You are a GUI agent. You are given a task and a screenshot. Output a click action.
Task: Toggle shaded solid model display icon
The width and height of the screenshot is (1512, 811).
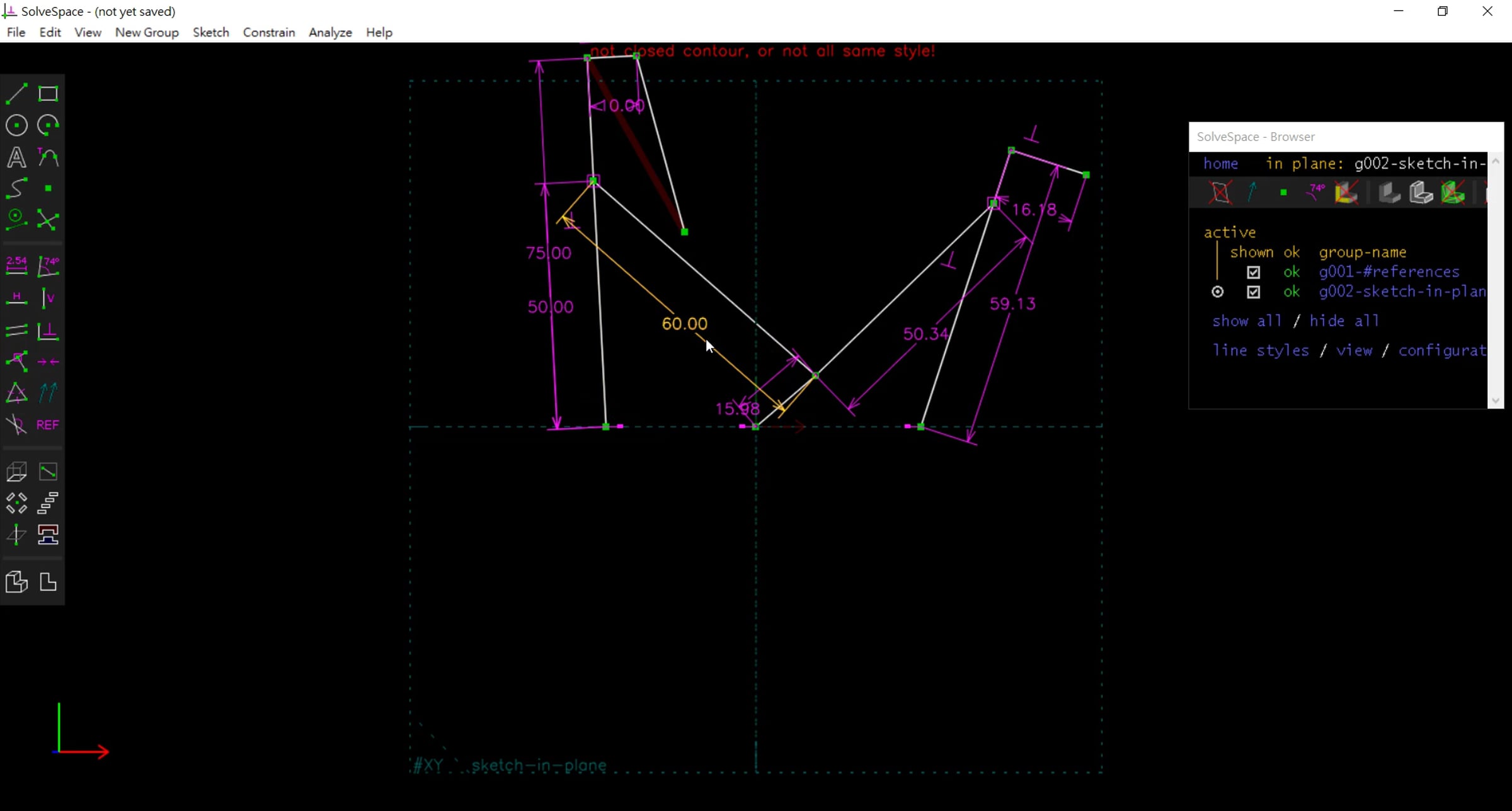[1389, 193]
